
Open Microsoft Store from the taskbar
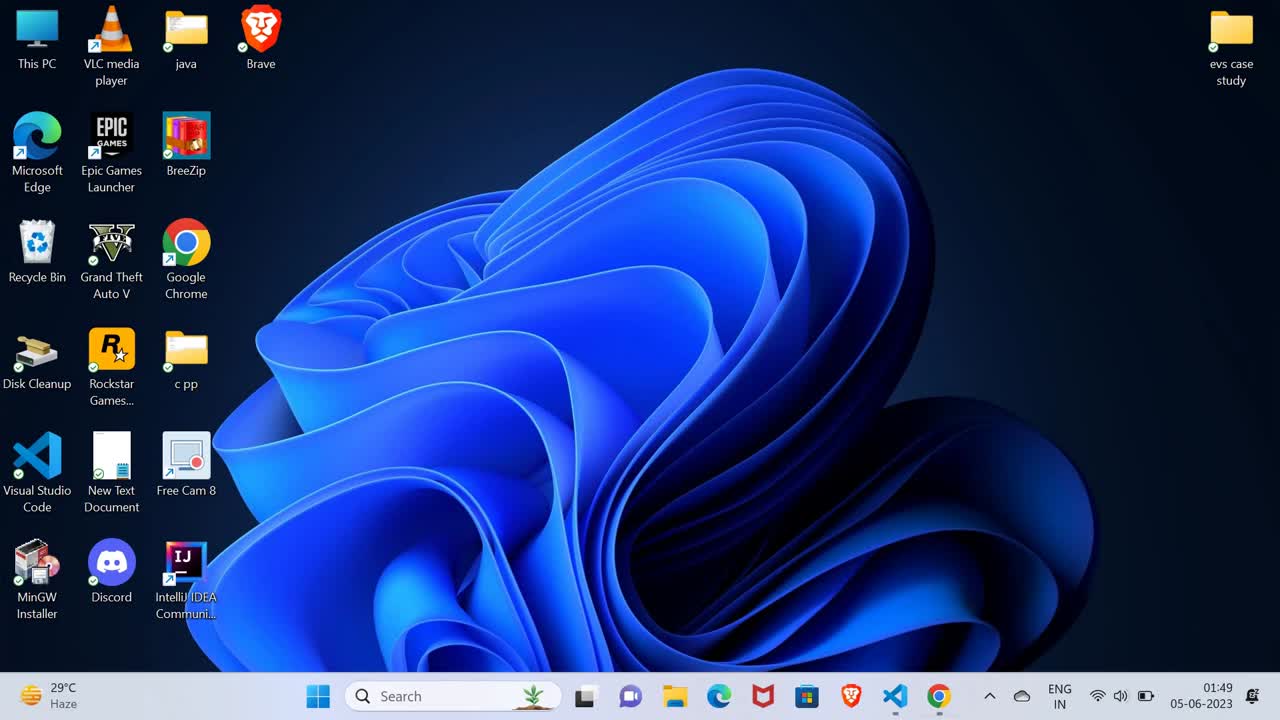[x=807, y=696]
